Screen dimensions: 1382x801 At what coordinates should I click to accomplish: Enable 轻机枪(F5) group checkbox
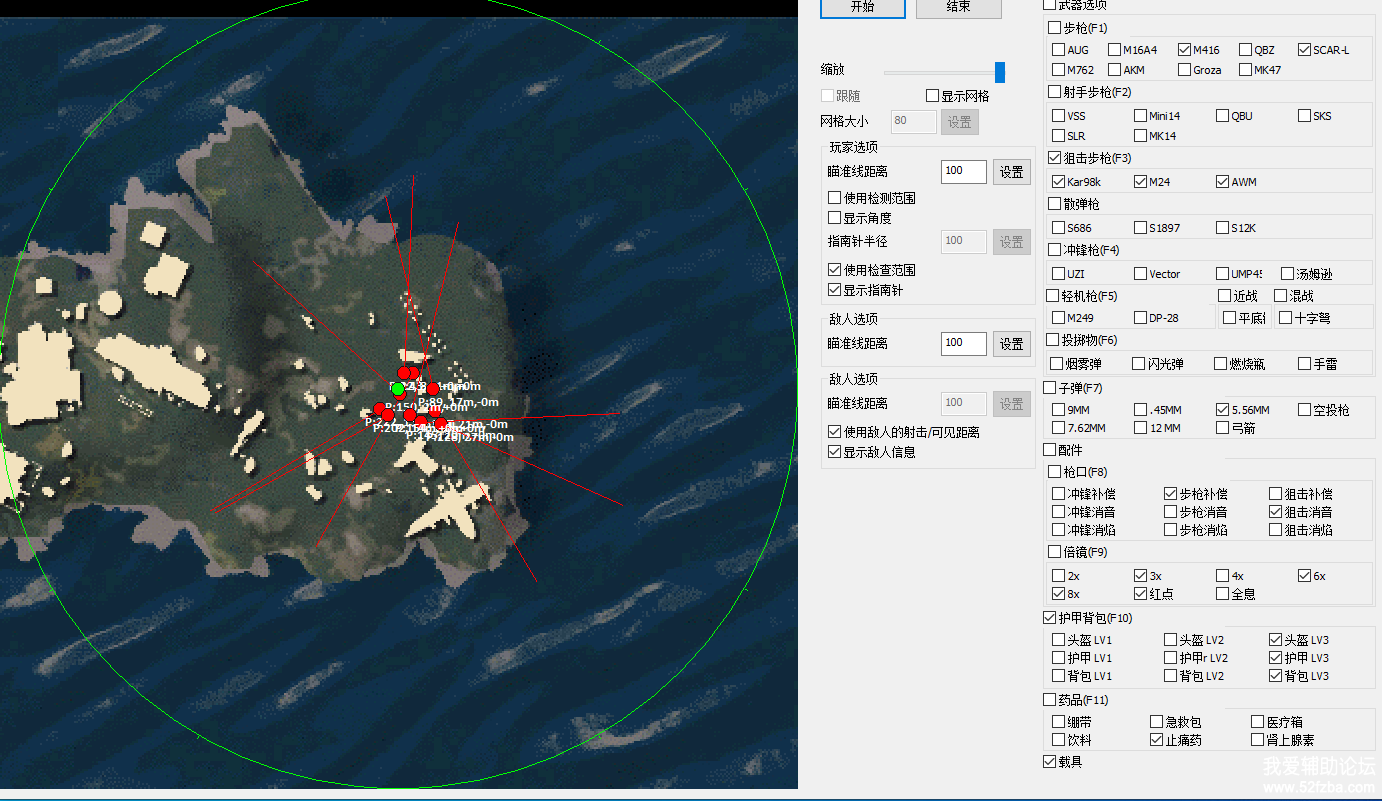[1052, 296]
